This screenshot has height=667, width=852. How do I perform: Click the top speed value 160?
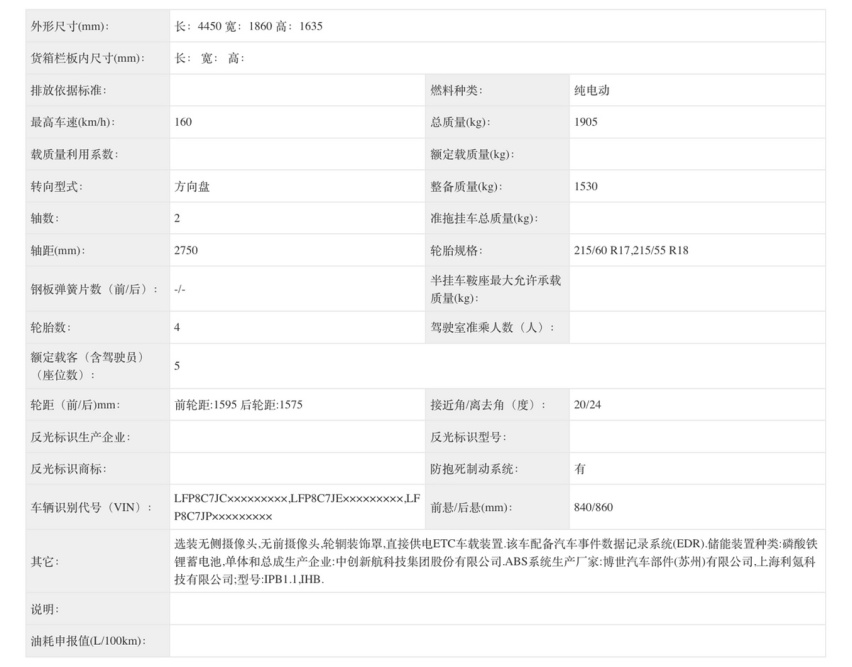point(183,122)
